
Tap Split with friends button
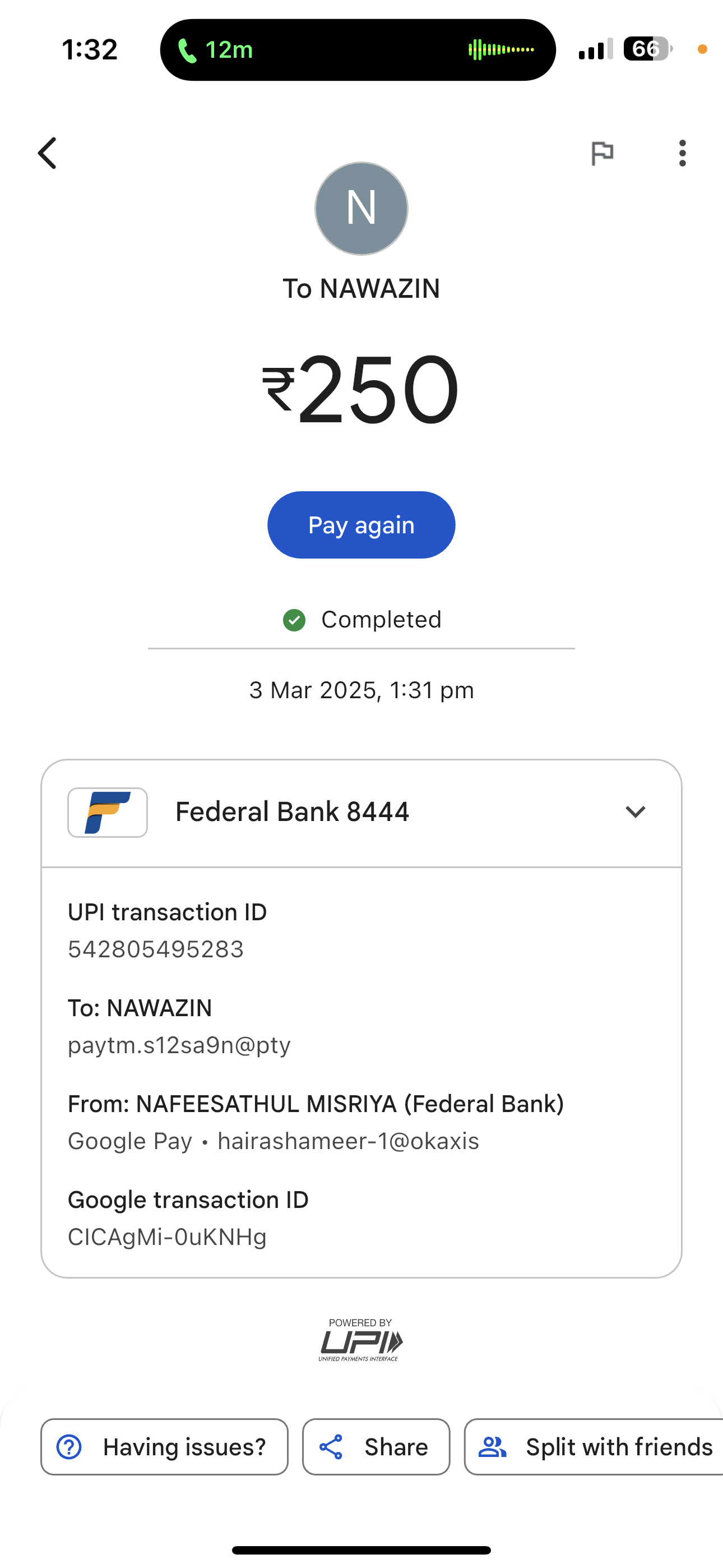tap(594, 1447)
